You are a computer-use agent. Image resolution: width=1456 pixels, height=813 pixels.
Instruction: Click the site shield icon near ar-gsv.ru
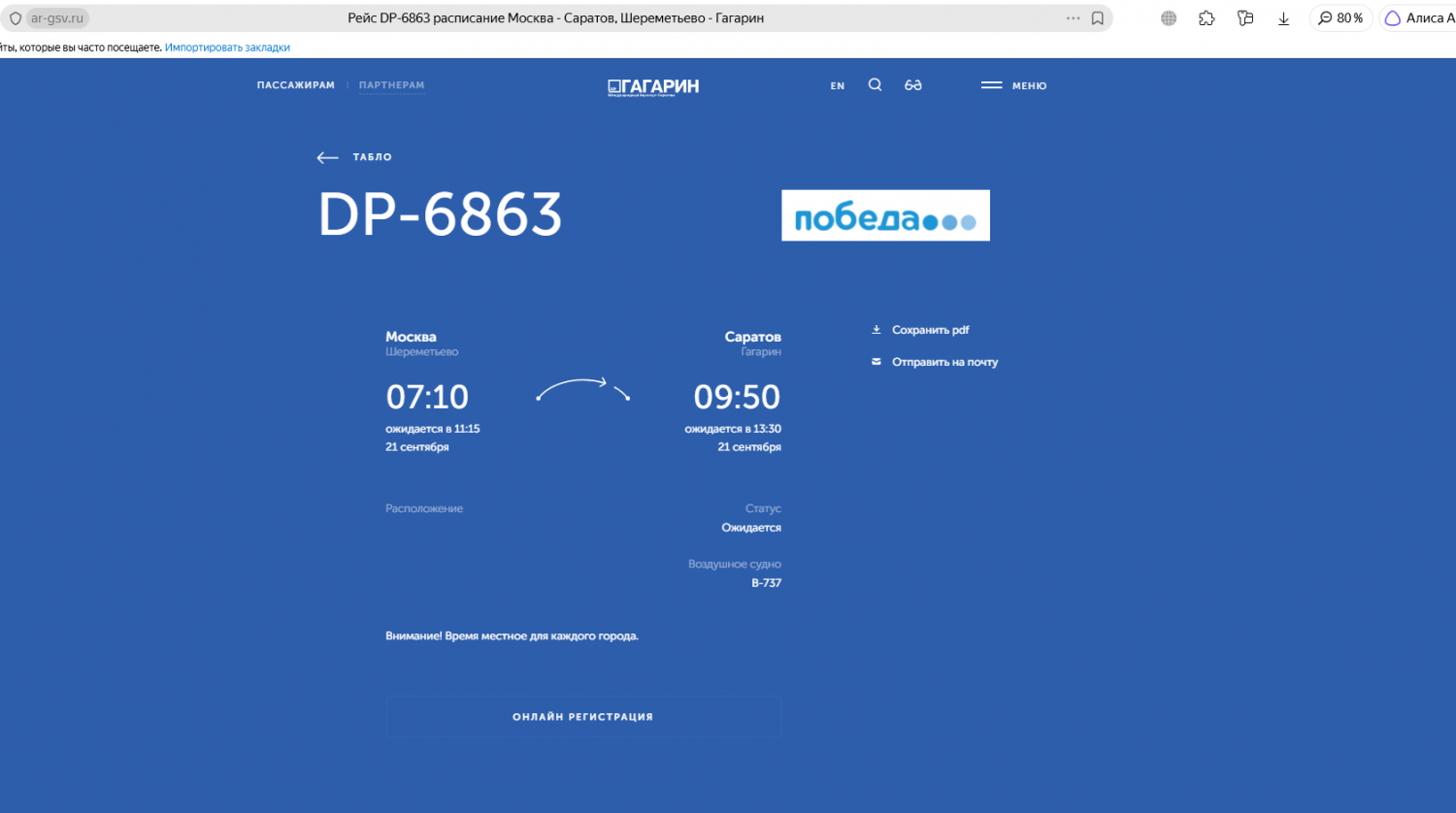16,18
